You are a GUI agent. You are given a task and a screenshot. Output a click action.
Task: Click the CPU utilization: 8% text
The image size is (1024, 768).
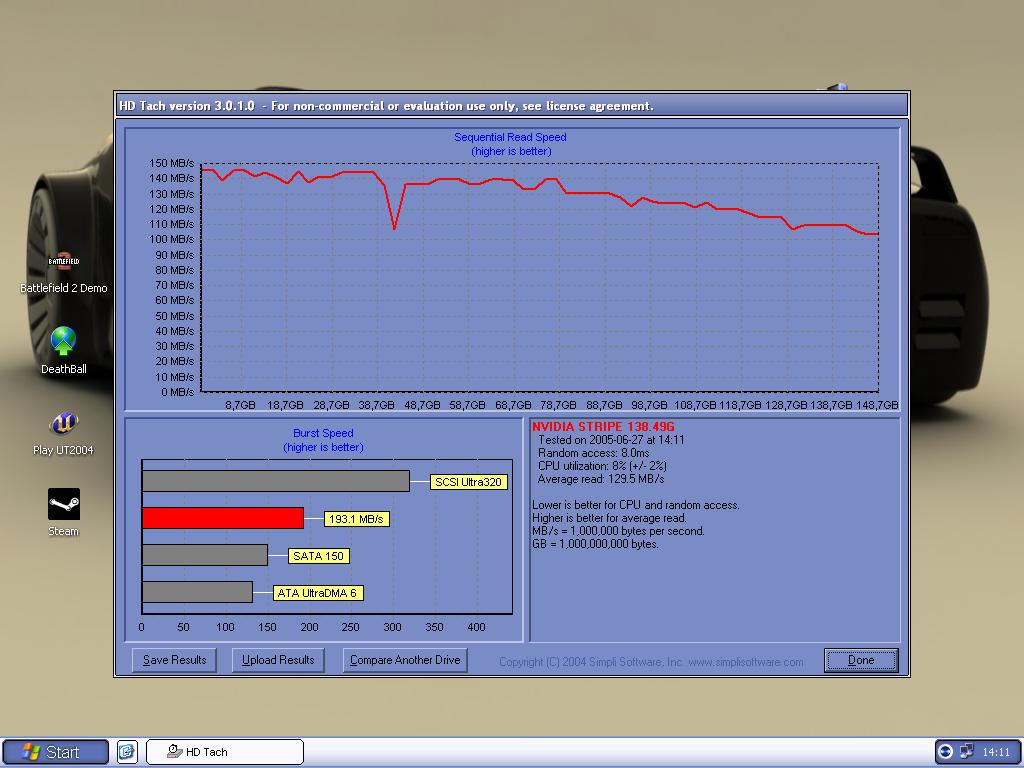coord(602,466)
